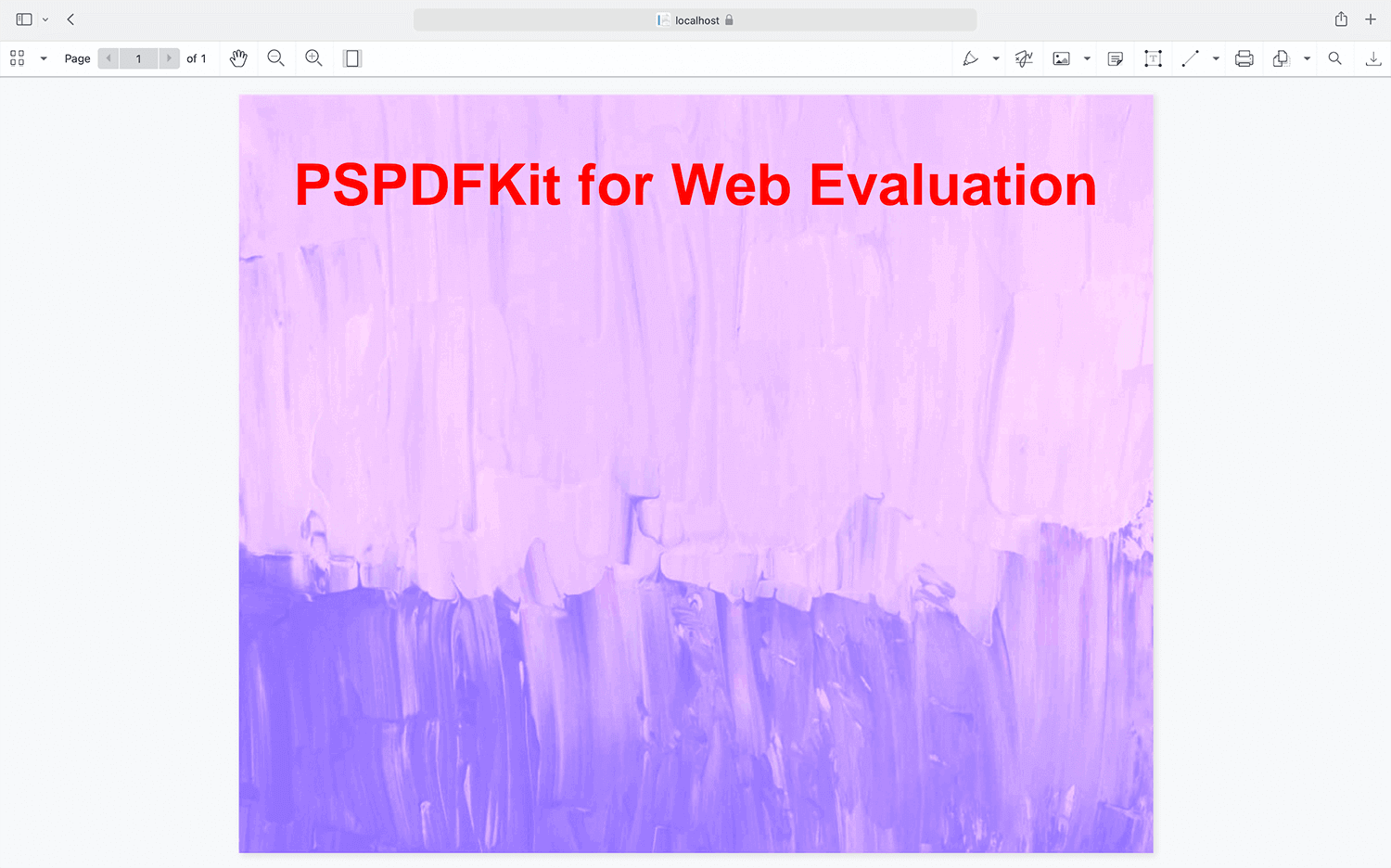Image resolution: width=1391 pixels, height=868 pixels.
Task: Zoom in on the document
Action: (313, 58)
